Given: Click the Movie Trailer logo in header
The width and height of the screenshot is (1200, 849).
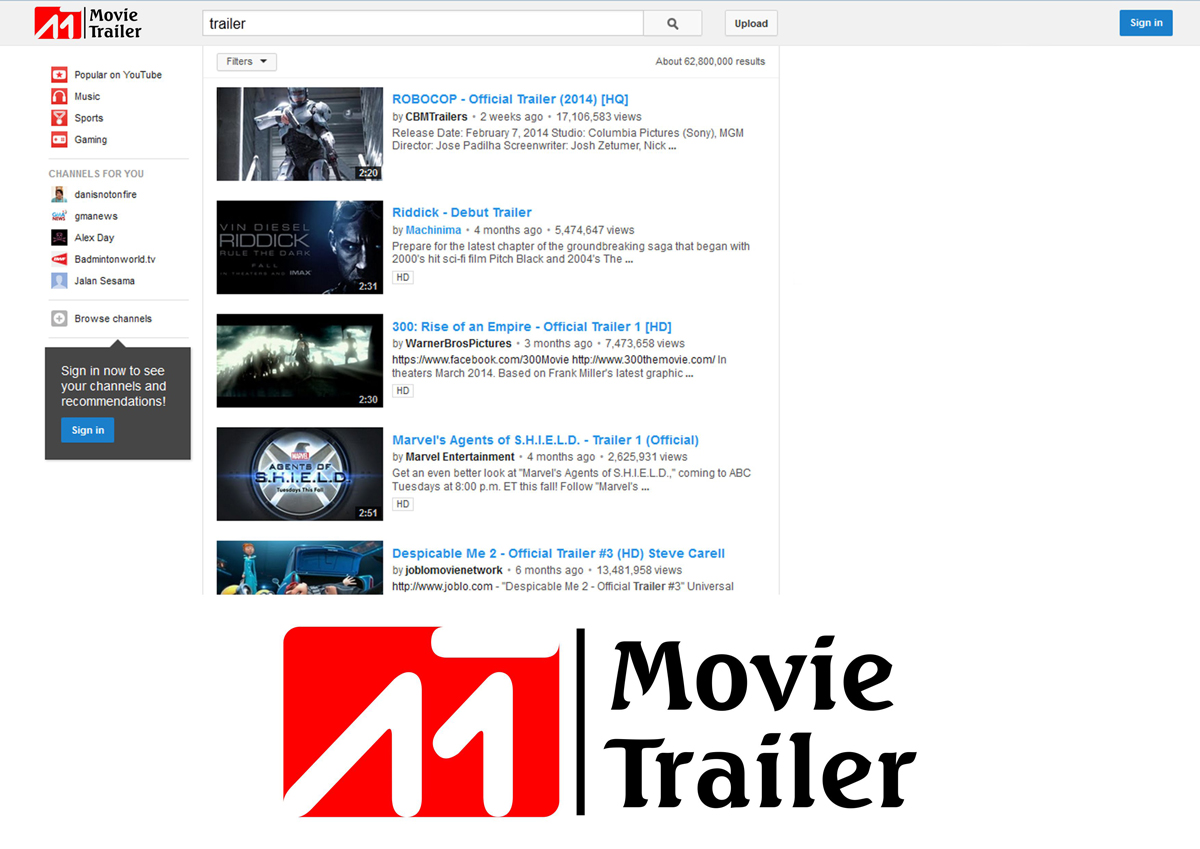Looking at the screenshot, I should pos(88,23).
